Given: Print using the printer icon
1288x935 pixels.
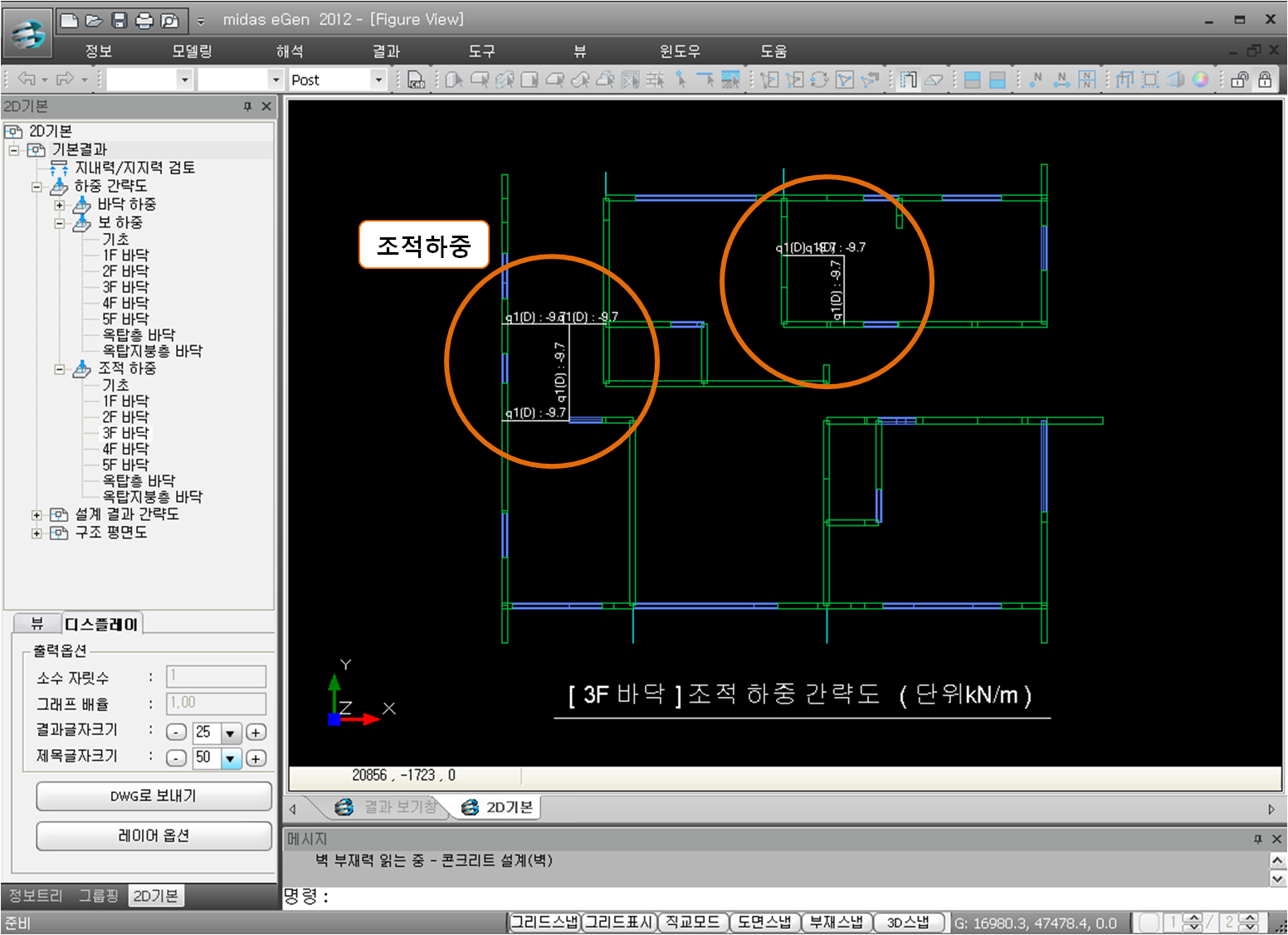Looking at the screenshot, I should 144,20.
